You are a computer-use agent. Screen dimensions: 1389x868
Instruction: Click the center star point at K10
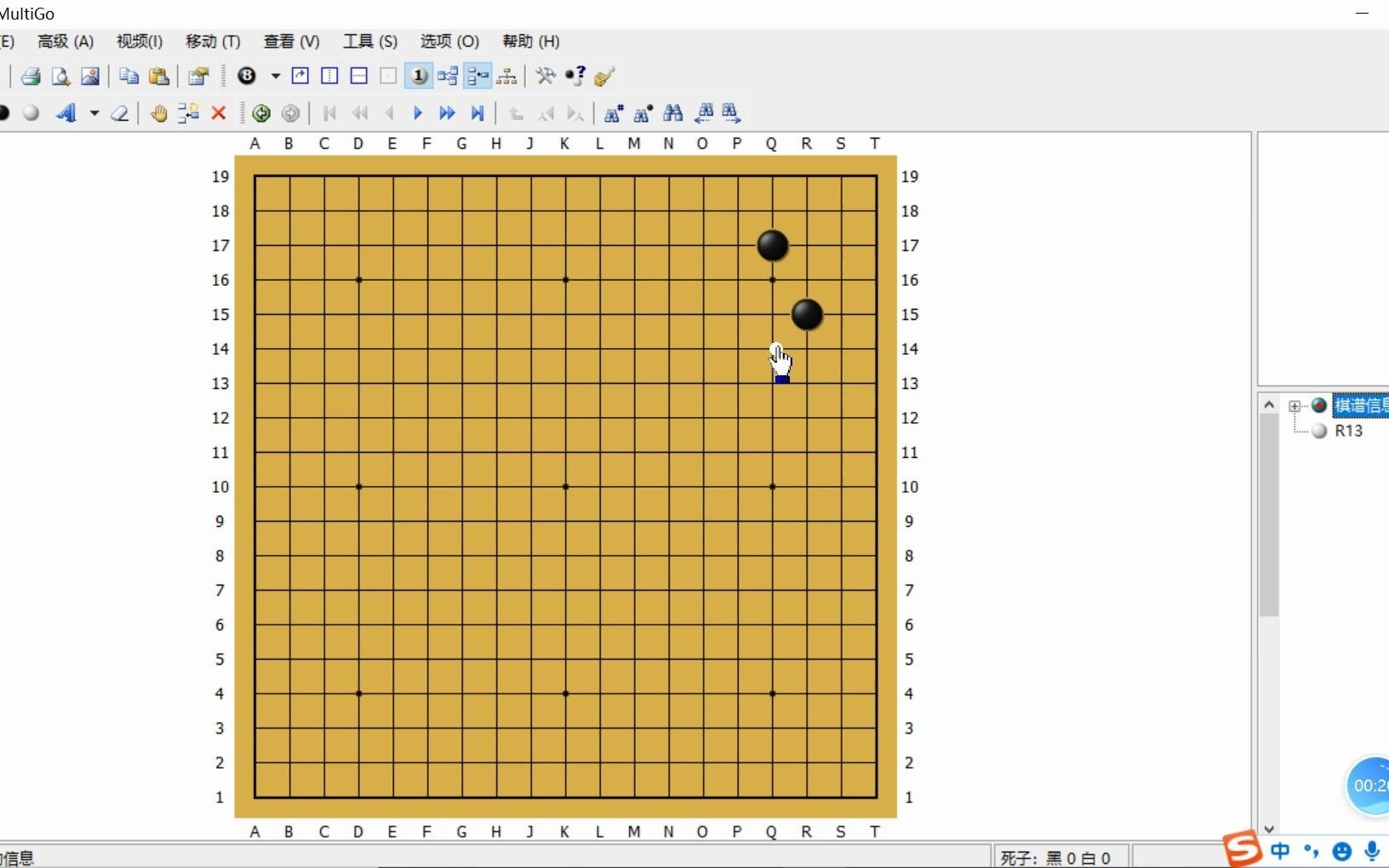(566, 487)
